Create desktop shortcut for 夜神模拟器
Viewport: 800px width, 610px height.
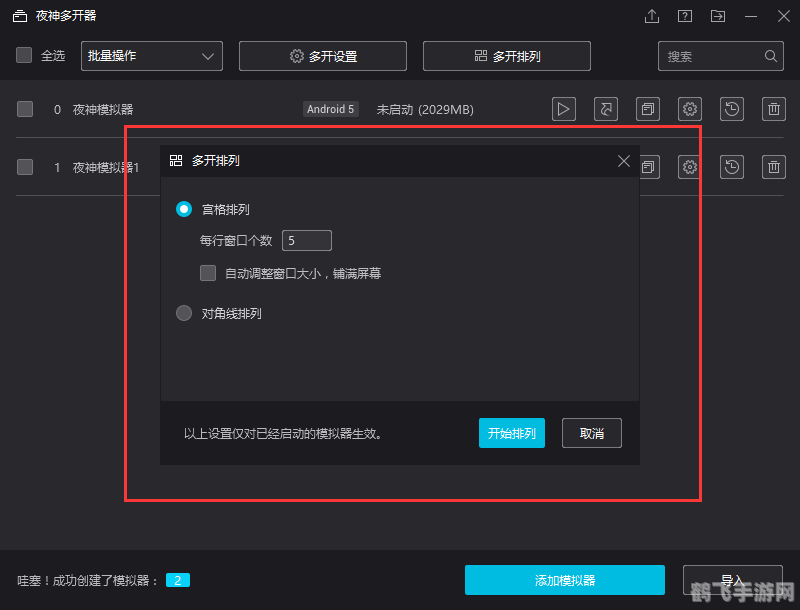(606, 109)
